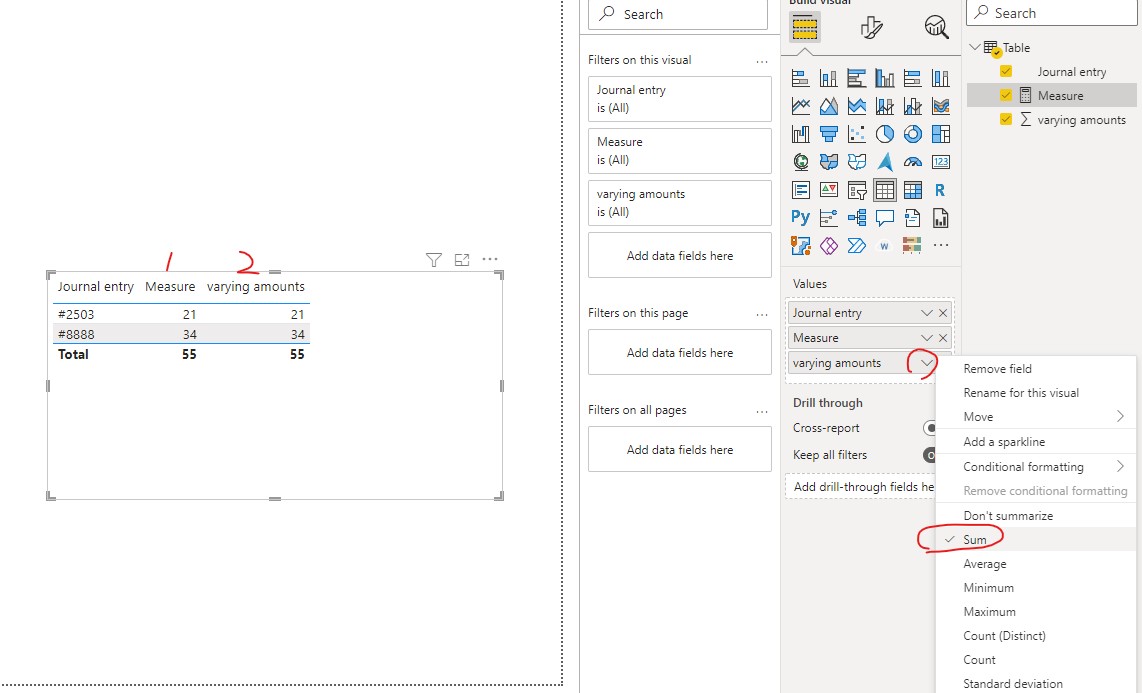Select the Ribbon chart visual

[941, 106]
